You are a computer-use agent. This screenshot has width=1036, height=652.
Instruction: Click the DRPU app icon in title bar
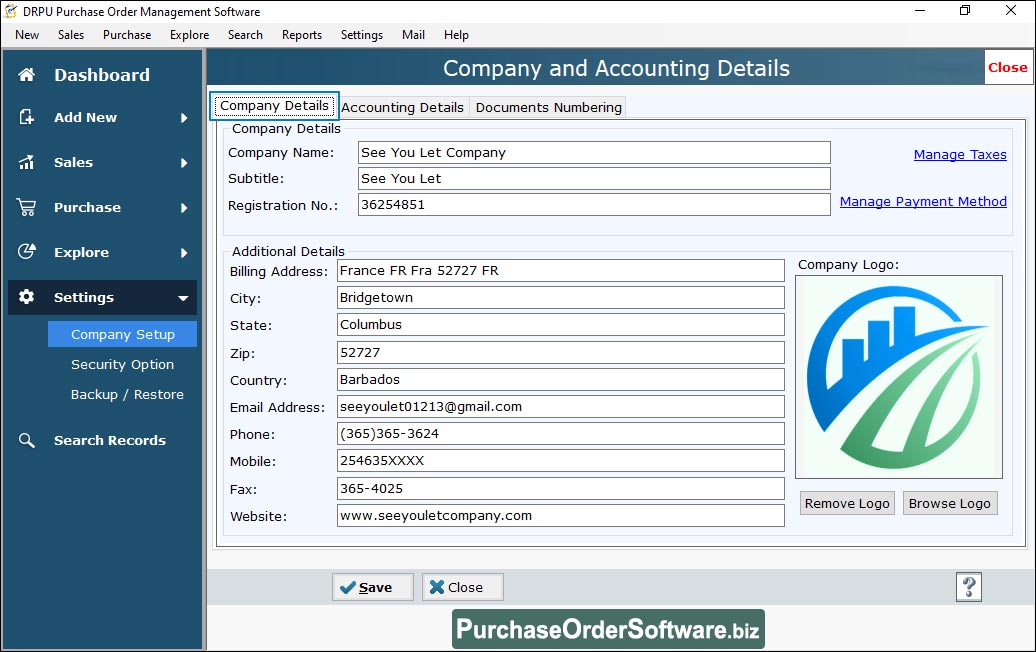click(11, 11)
